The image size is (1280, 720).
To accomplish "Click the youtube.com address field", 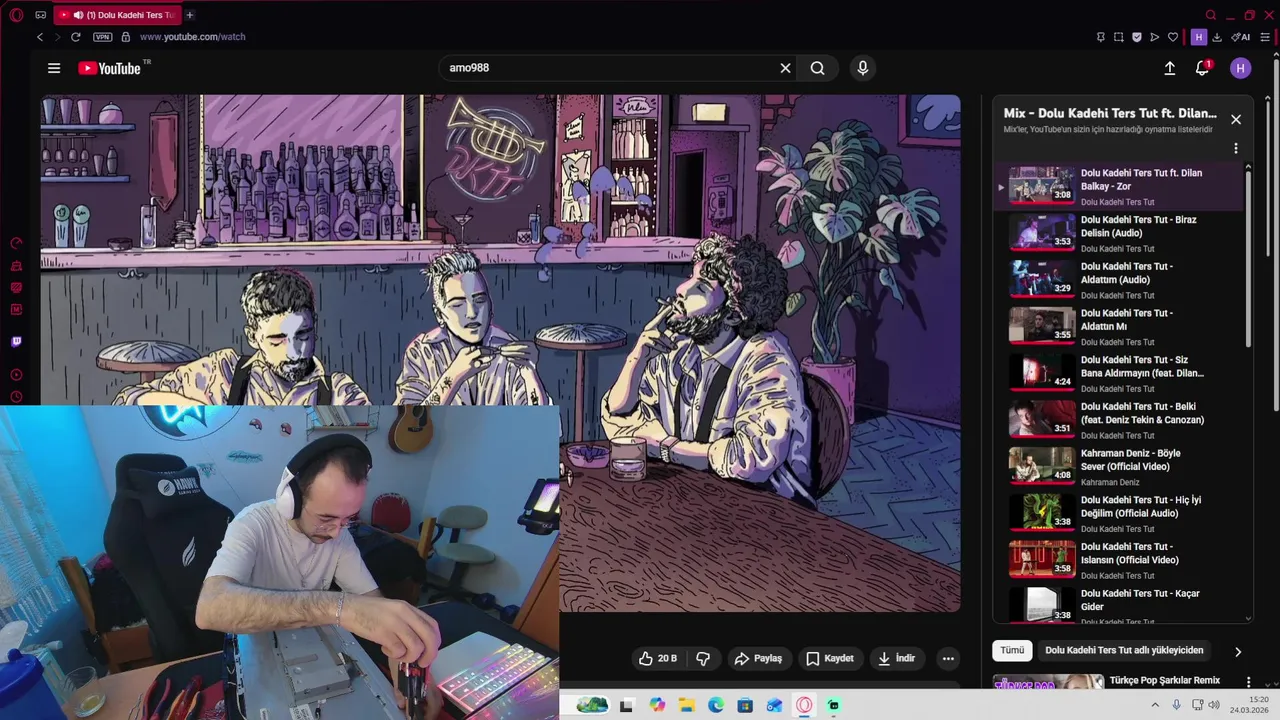I will tap(192, 37).
